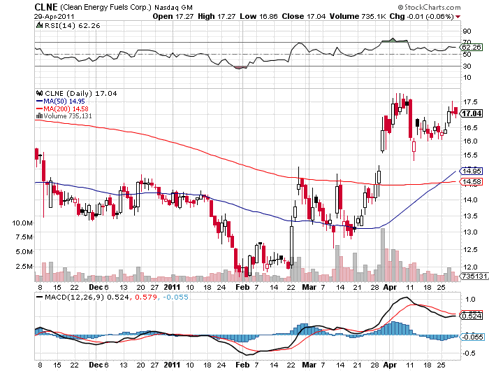Click the 12.0 price axis label
Screen dimensions: 489x371
pyautogui.click(x=470, y=267)
